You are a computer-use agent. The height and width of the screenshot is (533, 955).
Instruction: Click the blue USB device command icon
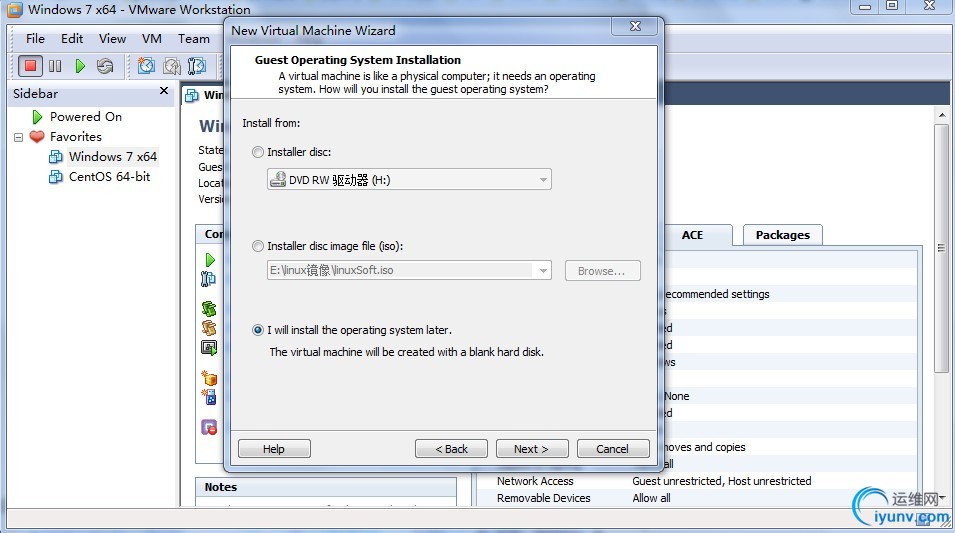[x=209, y=397]
